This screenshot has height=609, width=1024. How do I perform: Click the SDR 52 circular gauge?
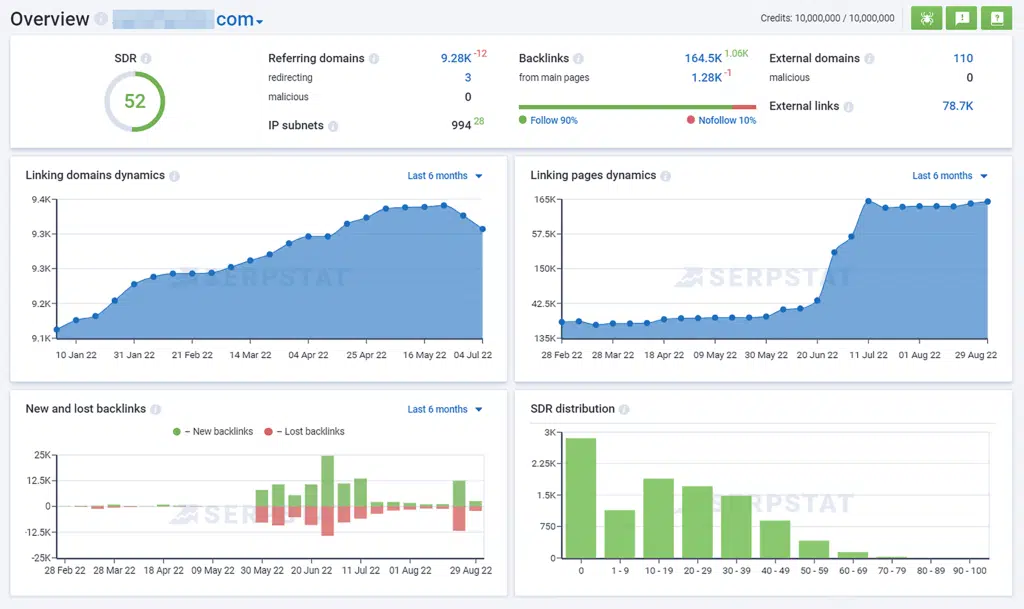[x=135, y=101]
